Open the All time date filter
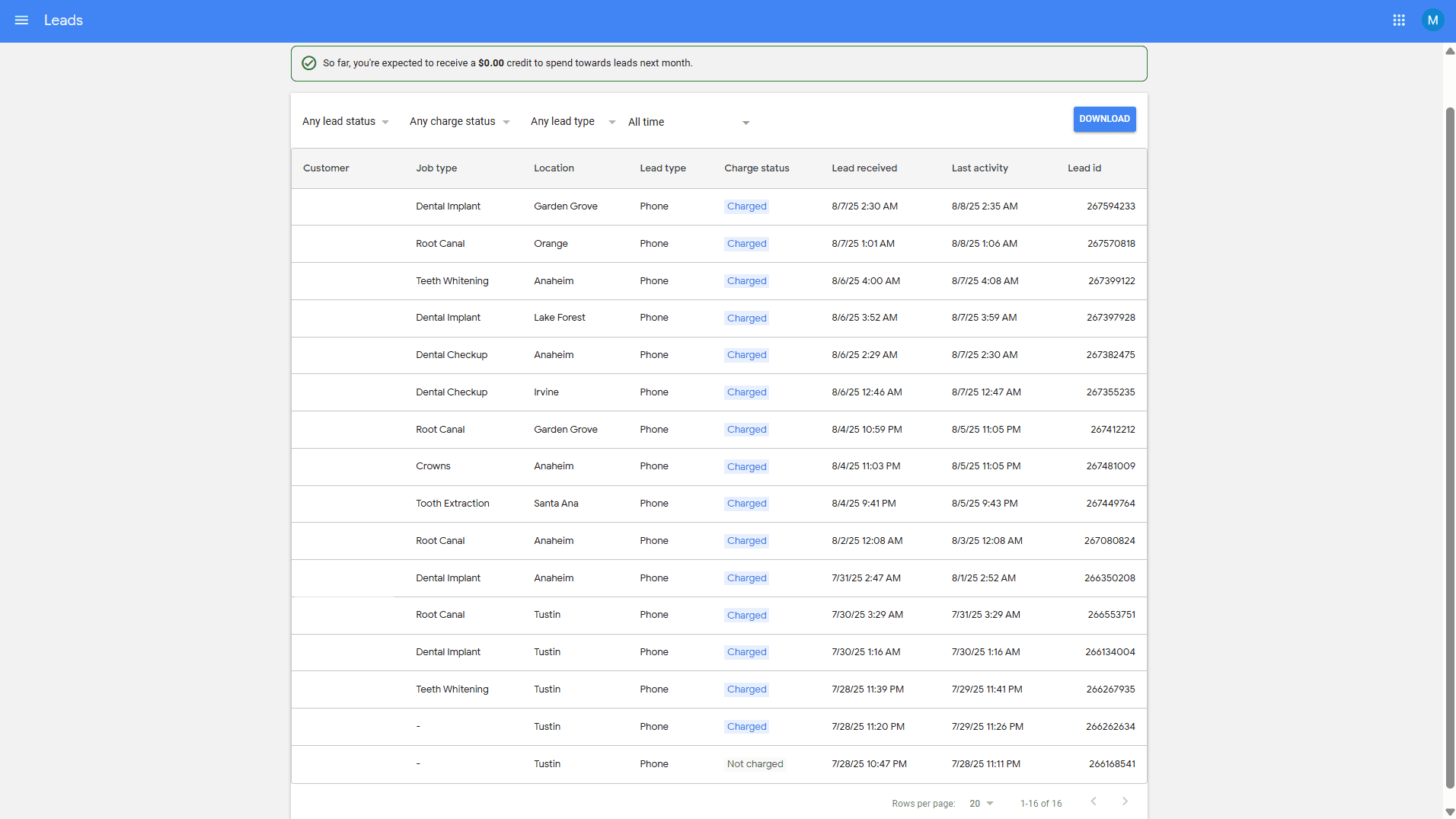Screen dimensions: 1456x819 [689, 122]
